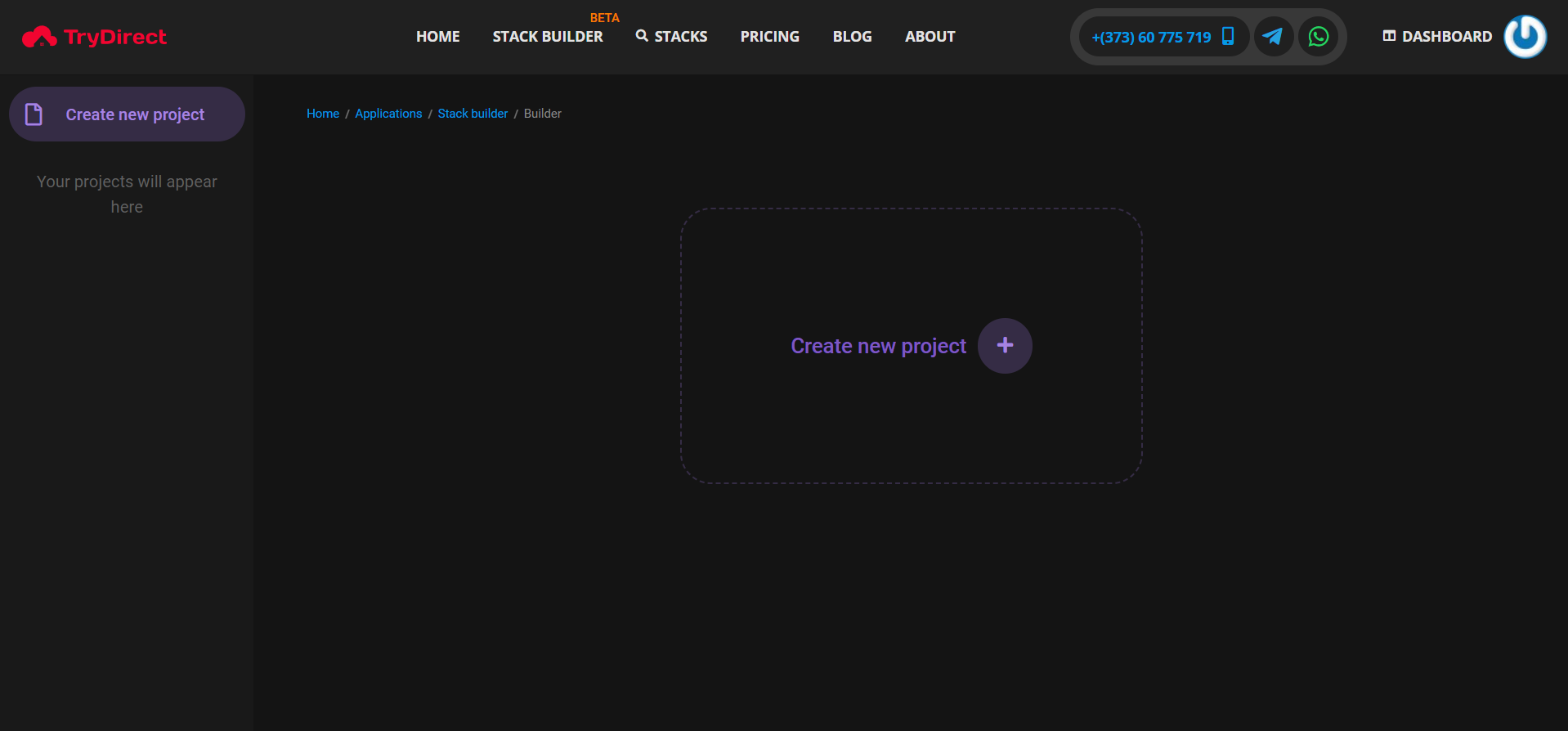Click the document icon in sidebar
The height and width of the screenshot is (731, 1568).
(x=34, y=114)
